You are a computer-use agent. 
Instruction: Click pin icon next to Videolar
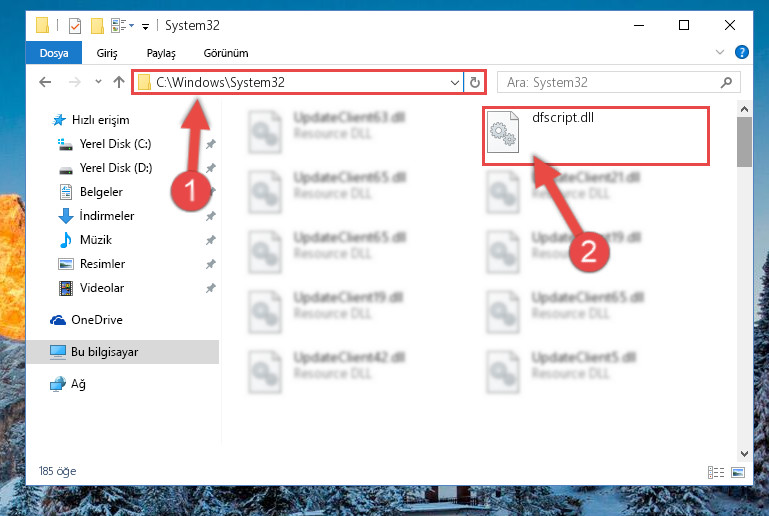(x=210, y=288)
